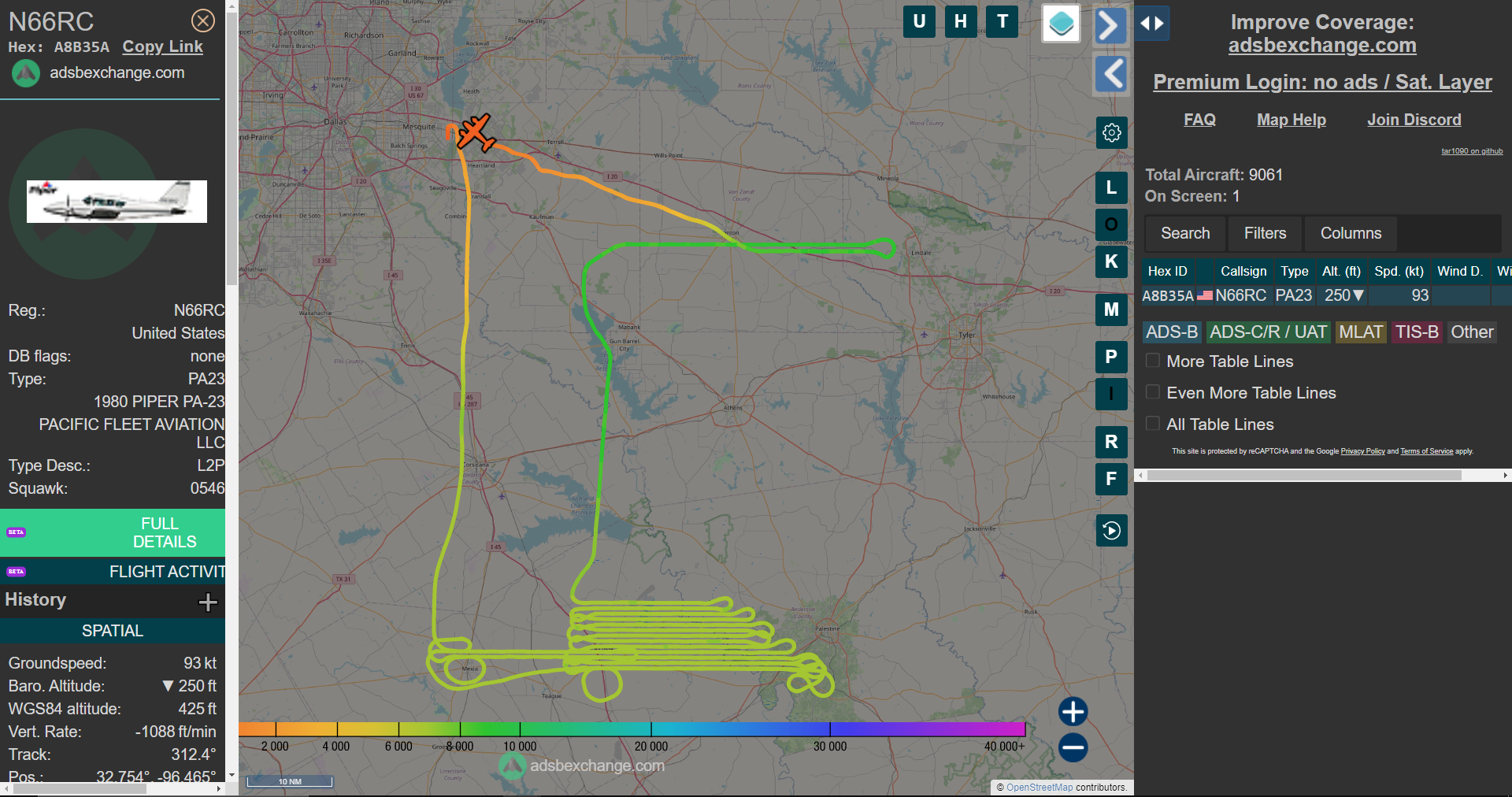1512x797 pixels.
Task: Open the reCAPTCHA Terms of Service link
Action: 1426,451
